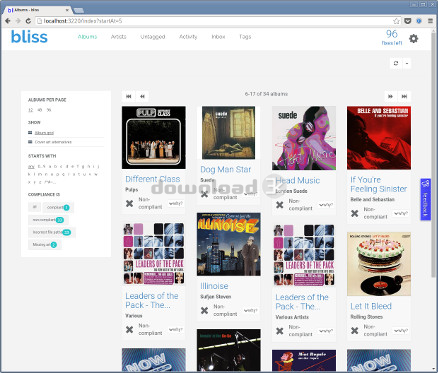
Task: Bookmark this page with star icon
Action: pos(396,21)
